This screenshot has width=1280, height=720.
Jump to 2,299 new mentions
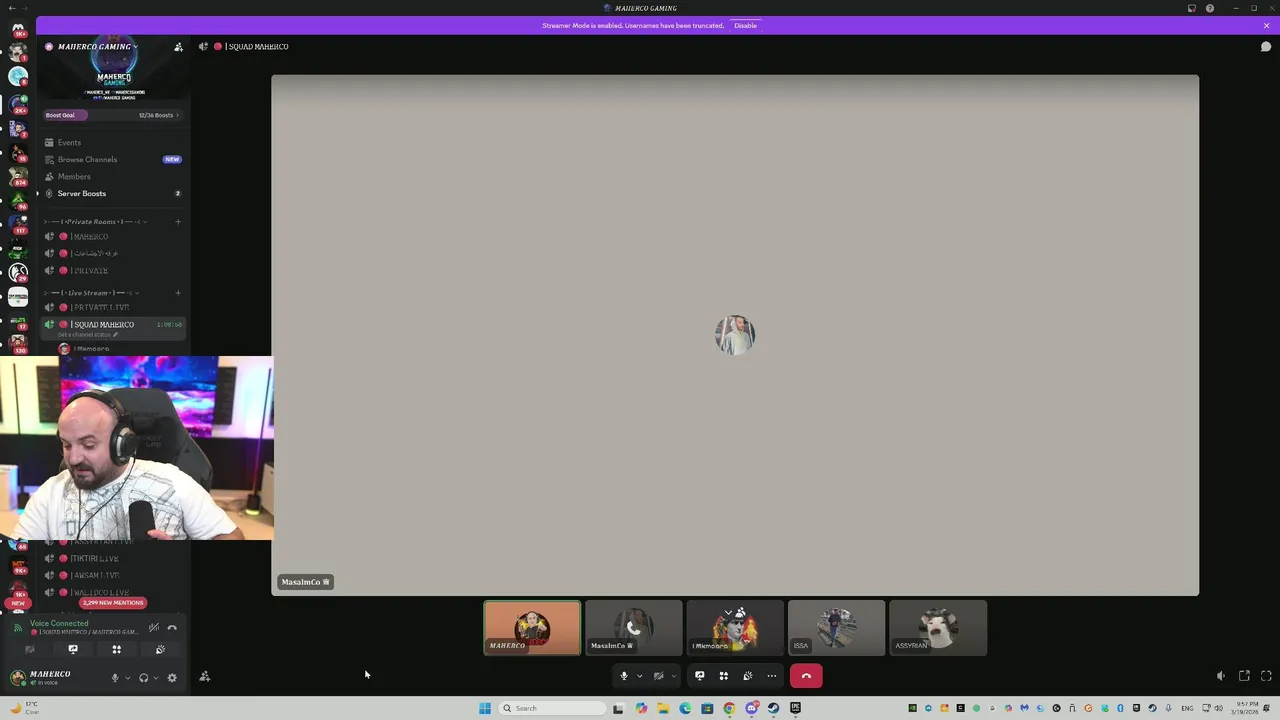113,603
